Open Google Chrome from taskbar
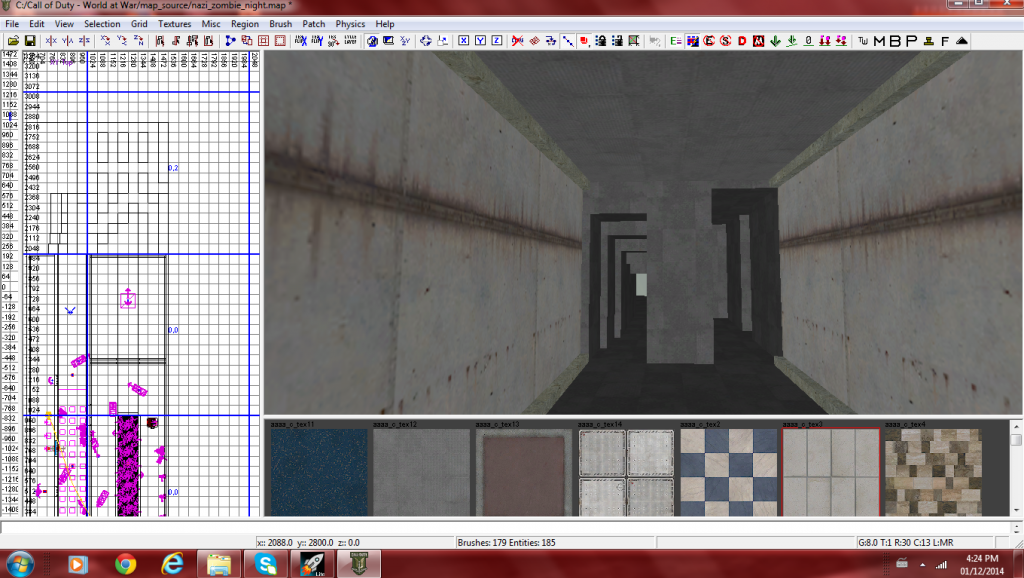The width and height of the screenshot is (1024, 578). point(125,564)
